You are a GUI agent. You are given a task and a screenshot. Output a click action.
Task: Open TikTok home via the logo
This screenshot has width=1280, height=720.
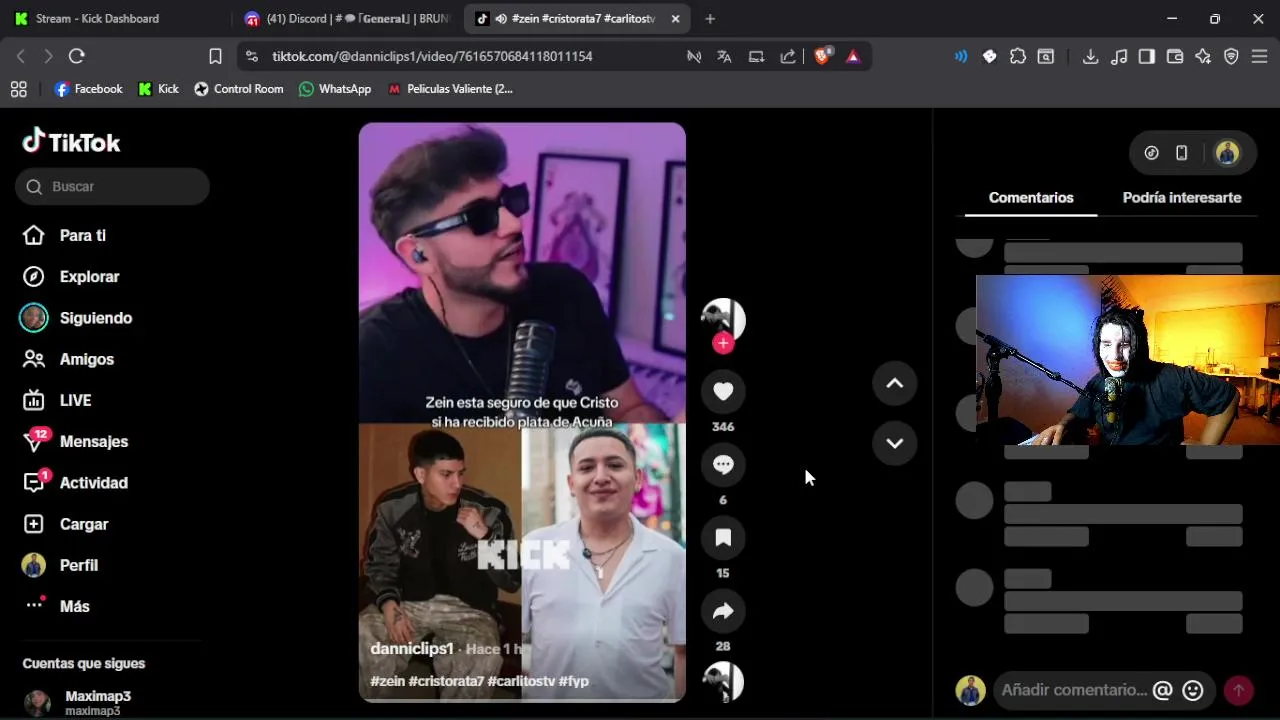click(x=71, y=142)
